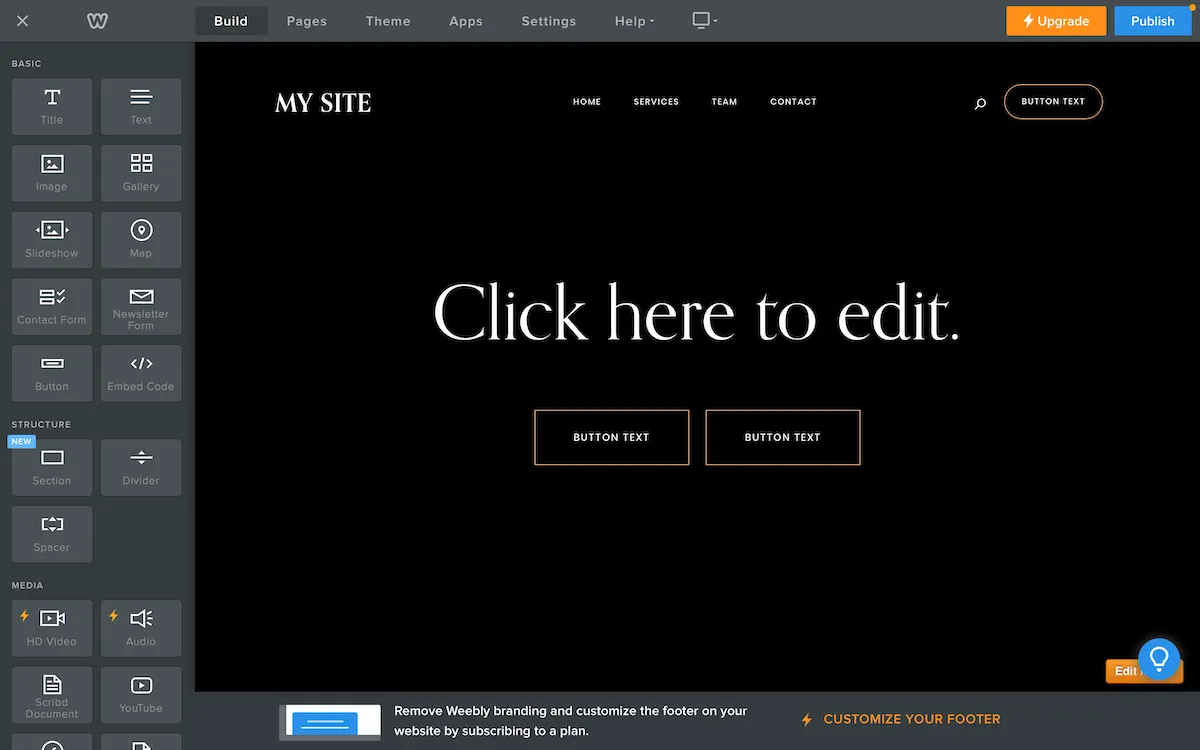Image resolution: width=1200 pixels, height=750 pixels.
Task: Pick the Spacer structure element
Action: point(52,534)
